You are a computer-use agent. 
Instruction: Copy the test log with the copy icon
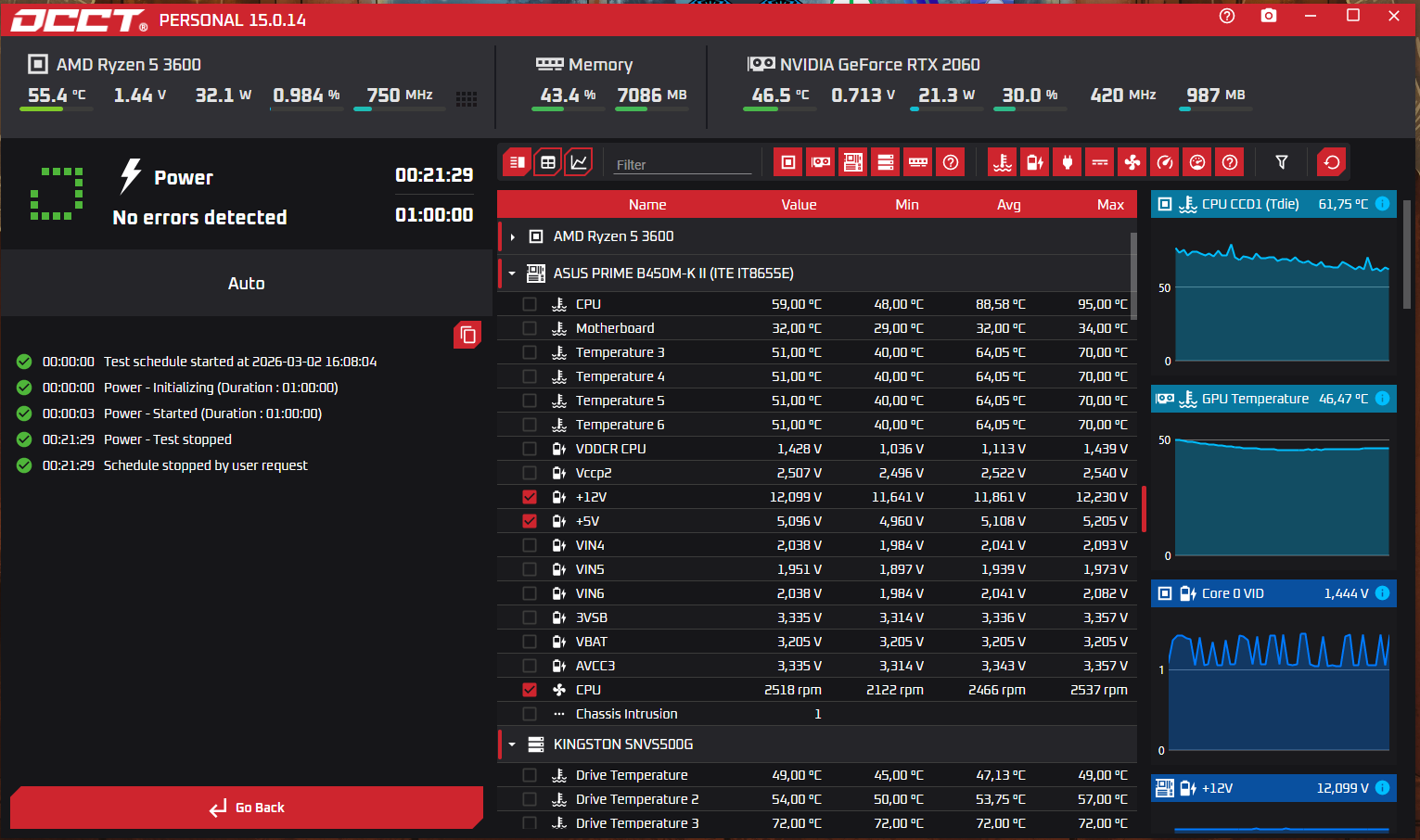467,335
